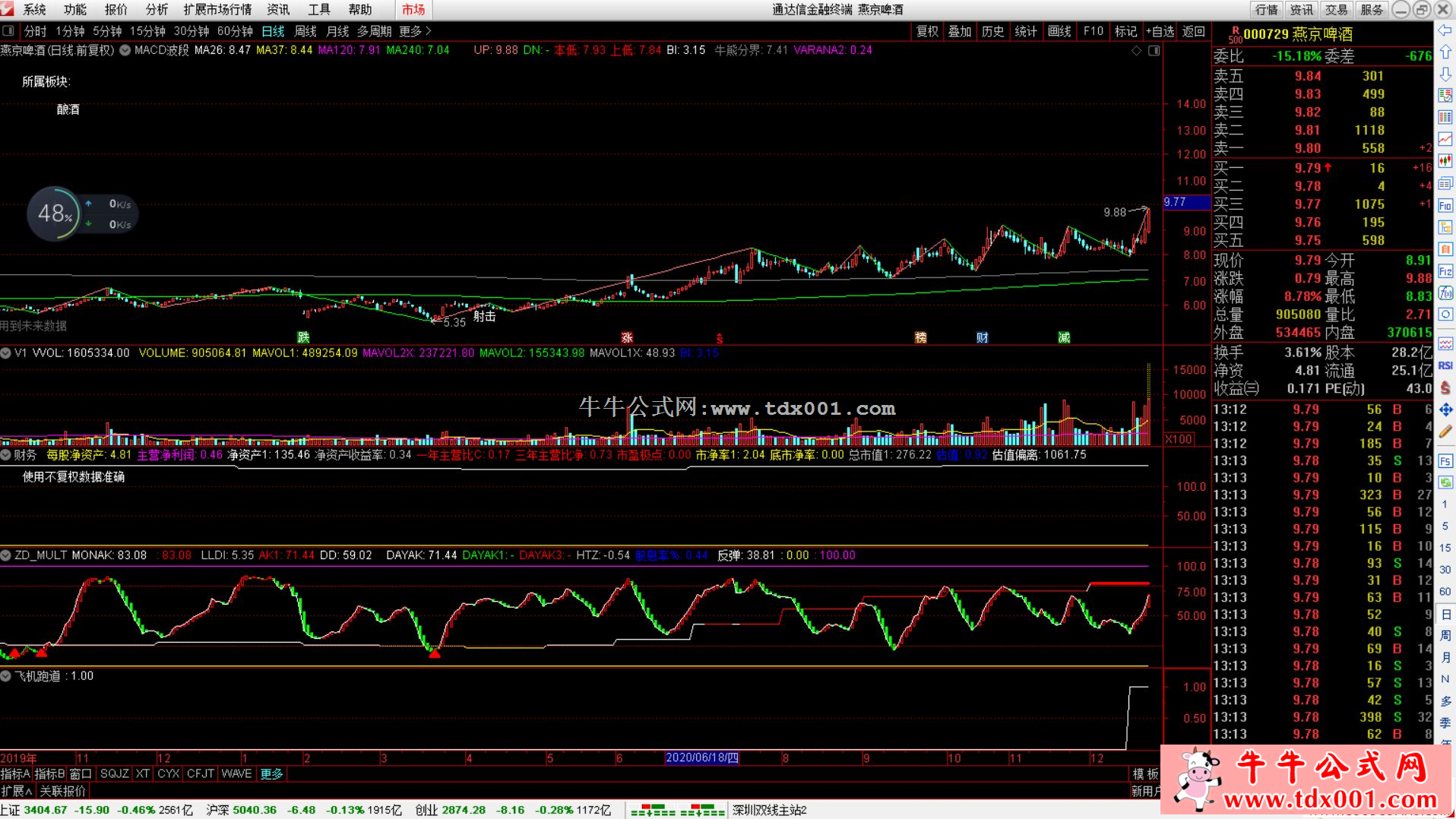Viewport: 1456px width, 819px height.
Task: Toggle the round marker beside 飞机跑道 indicator
Action: pyautogui.click(x=6, y=676)
